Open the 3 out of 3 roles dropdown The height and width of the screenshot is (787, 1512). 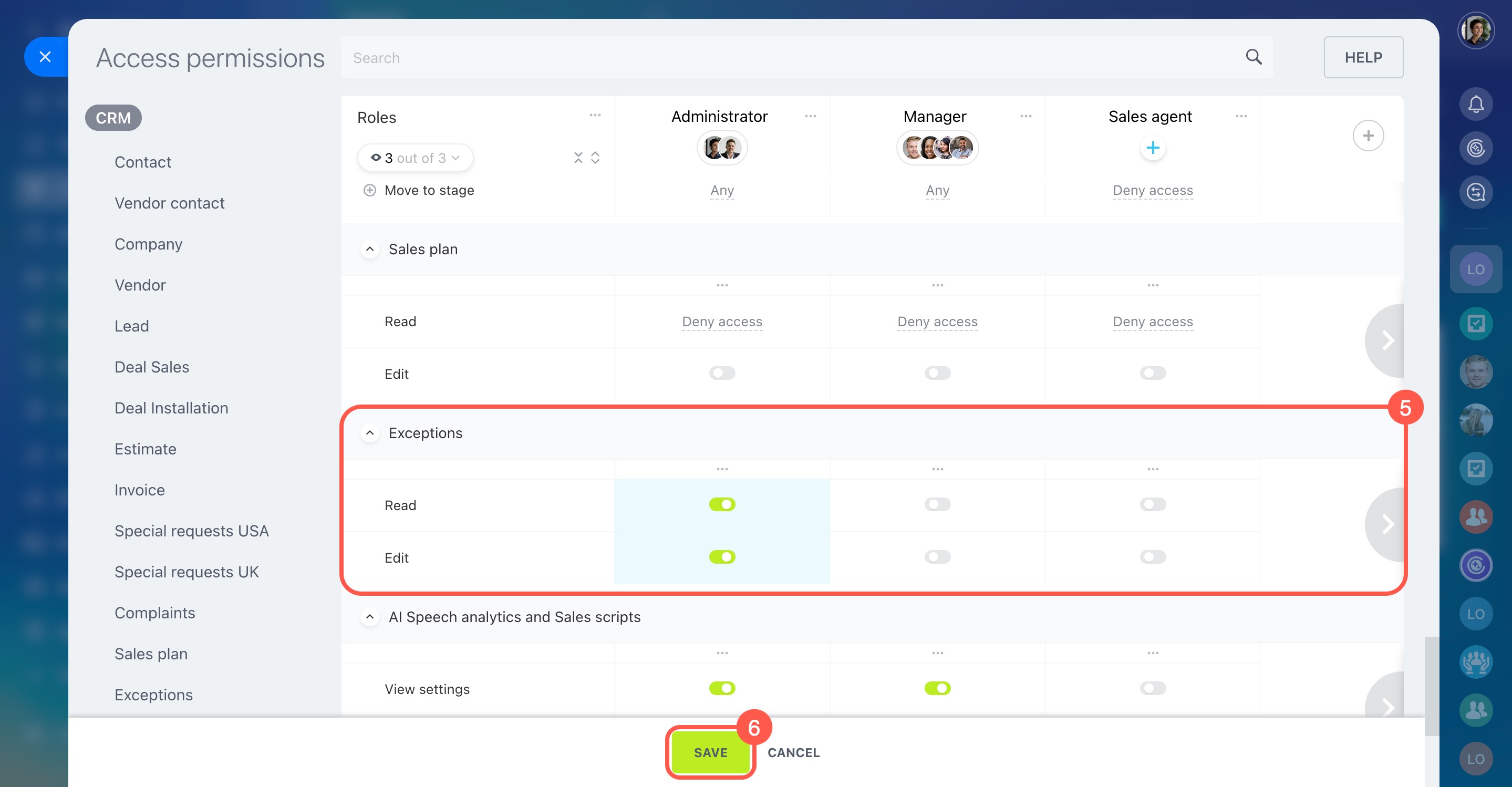pos(415,158)
